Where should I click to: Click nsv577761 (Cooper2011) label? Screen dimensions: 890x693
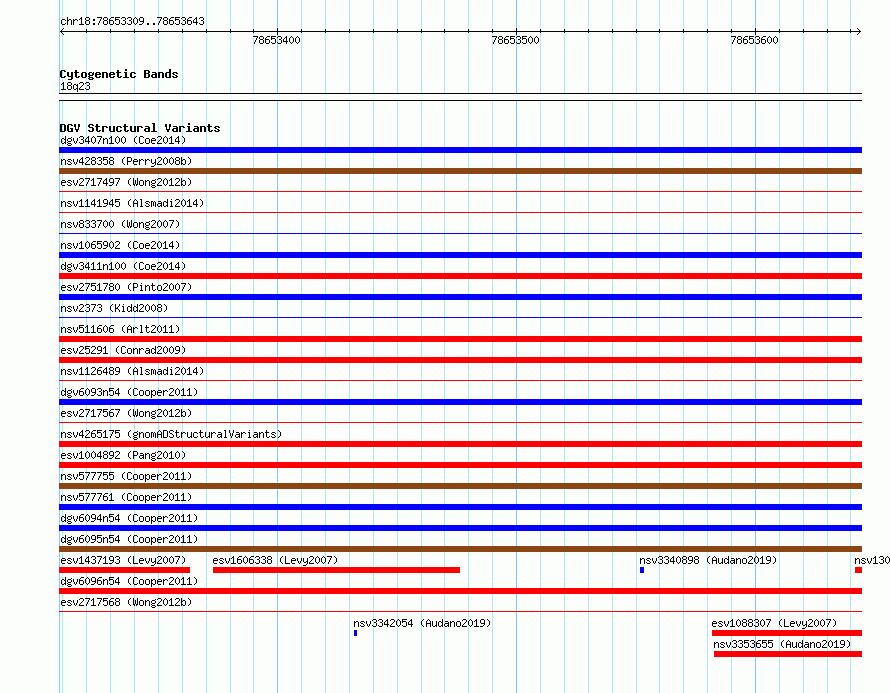[126, 497]
